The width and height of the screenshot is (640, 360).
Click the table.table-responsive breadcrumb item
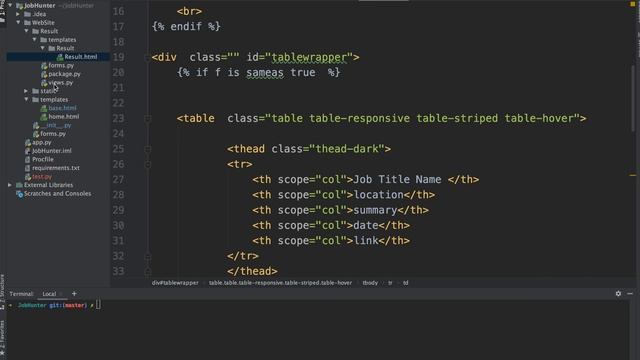tap(280, 282)
